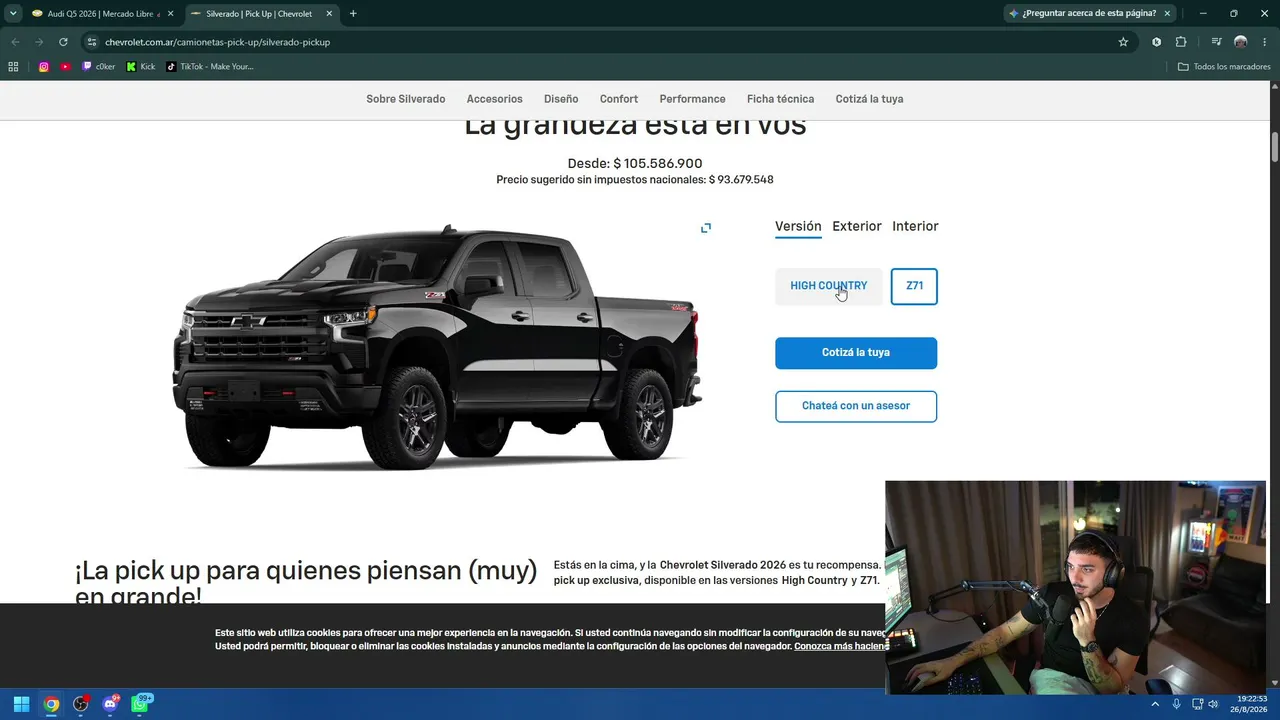Open the Windows Start menu
Image resolution: width=1280 pixels, height=720 pixels.
tap(21, 704)
